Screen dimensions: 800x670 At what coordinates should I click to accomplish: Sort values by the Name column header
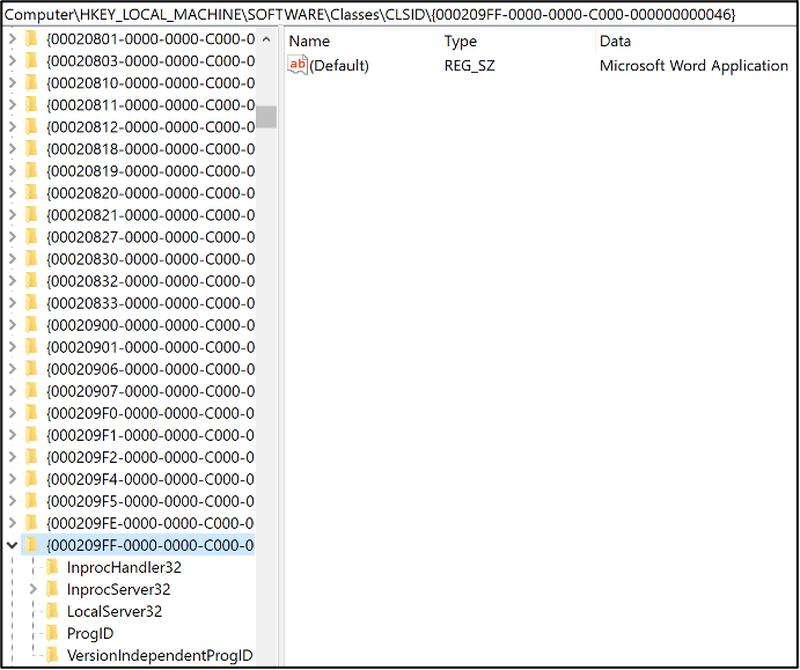point(310,41)
